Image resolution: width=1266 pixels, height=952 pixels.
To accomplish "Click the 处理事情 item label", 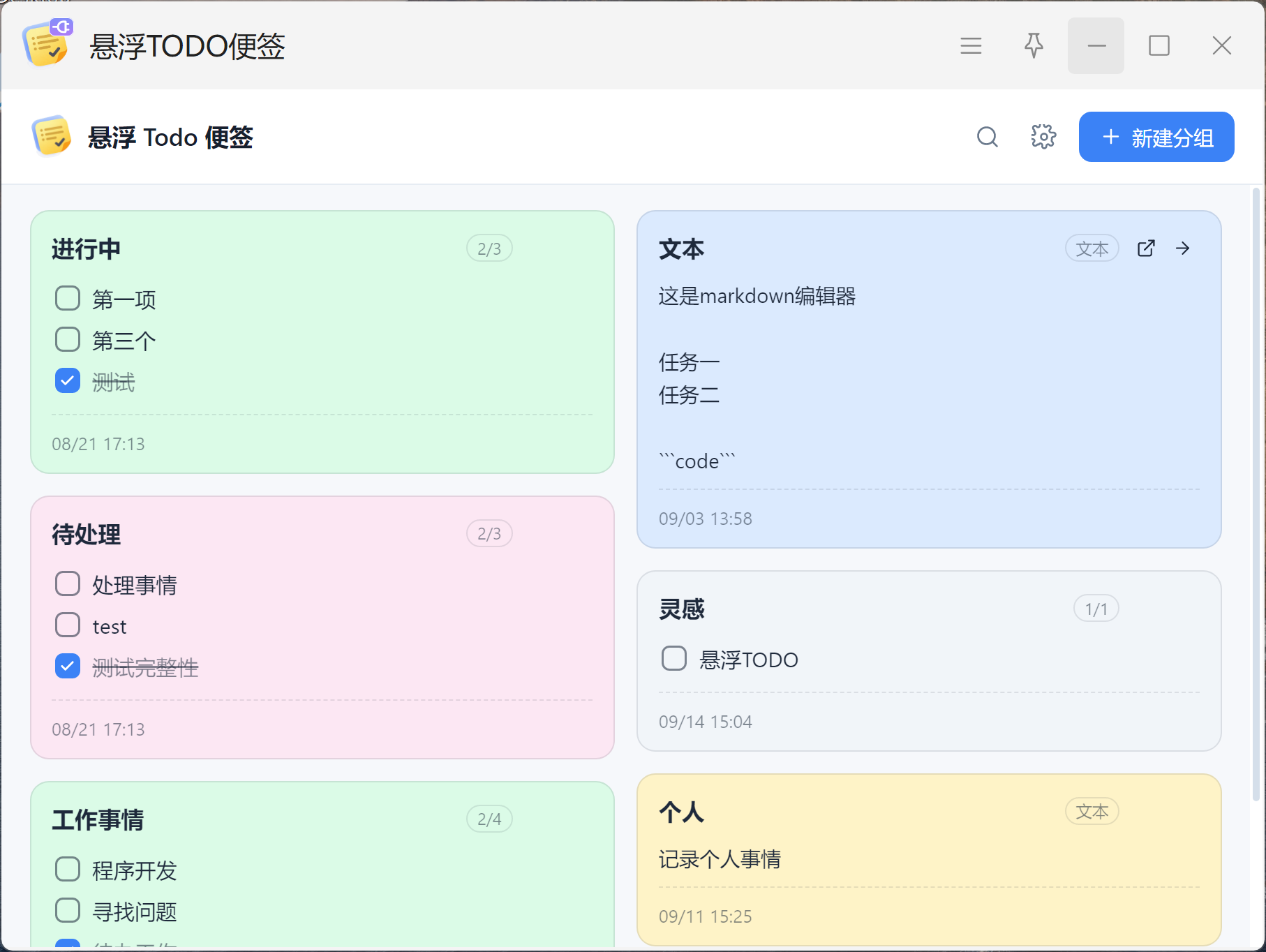I will coord(135,585).
